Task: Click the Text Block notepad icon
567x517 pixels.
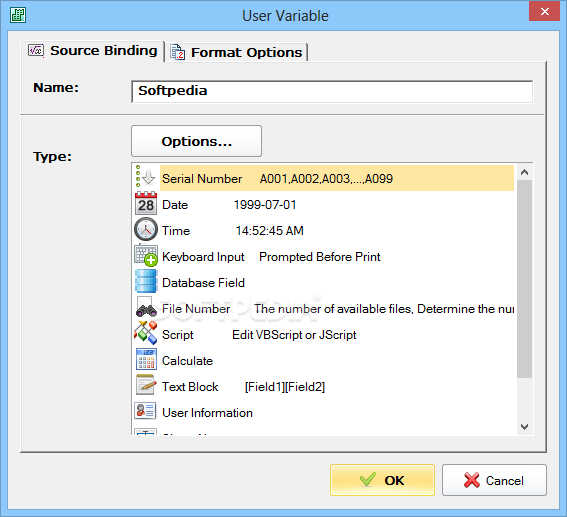Action: (x=146, y=385)
